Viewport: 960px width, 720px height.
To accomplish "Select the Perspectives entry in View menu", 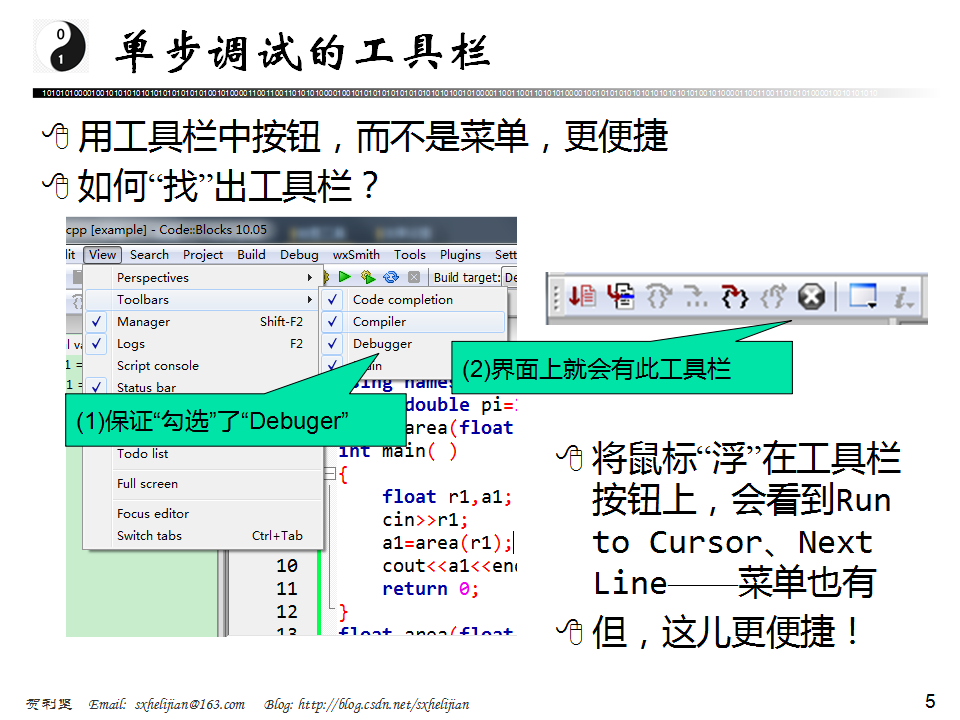I will pos(201,277).
